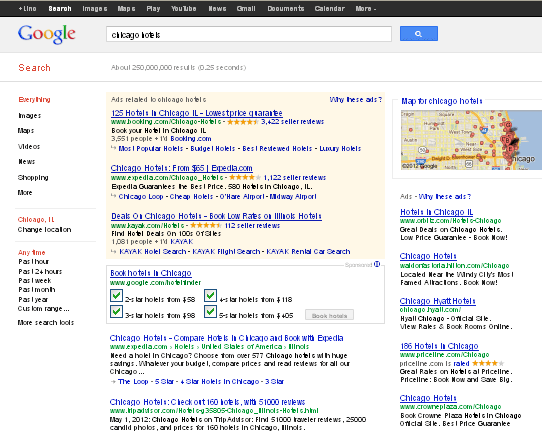Open Documents in the top bar
The image size is (542, 438).
pos(286,9)
